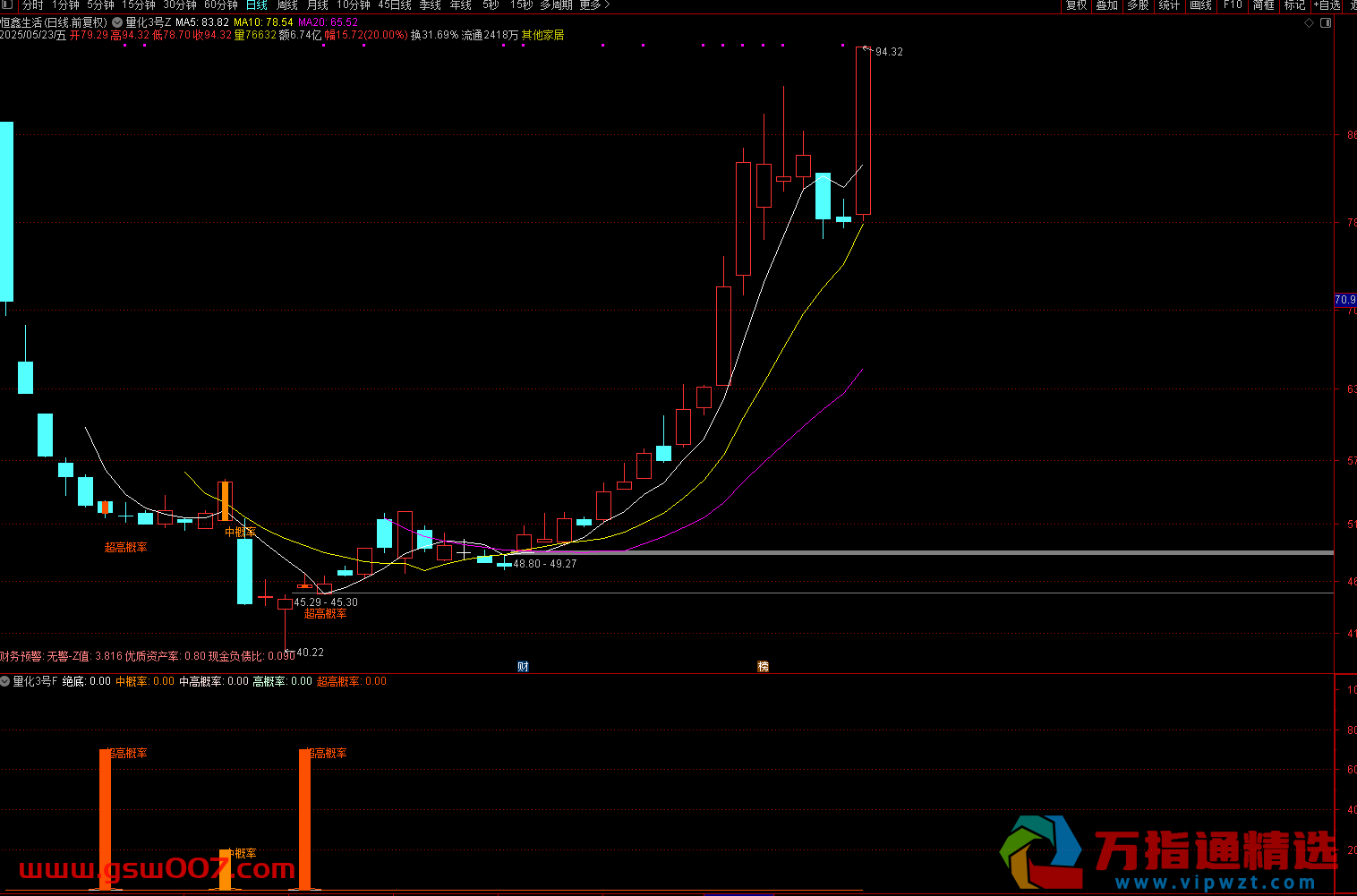
Task: Click the 标记 mark button
Action: 1295,5
